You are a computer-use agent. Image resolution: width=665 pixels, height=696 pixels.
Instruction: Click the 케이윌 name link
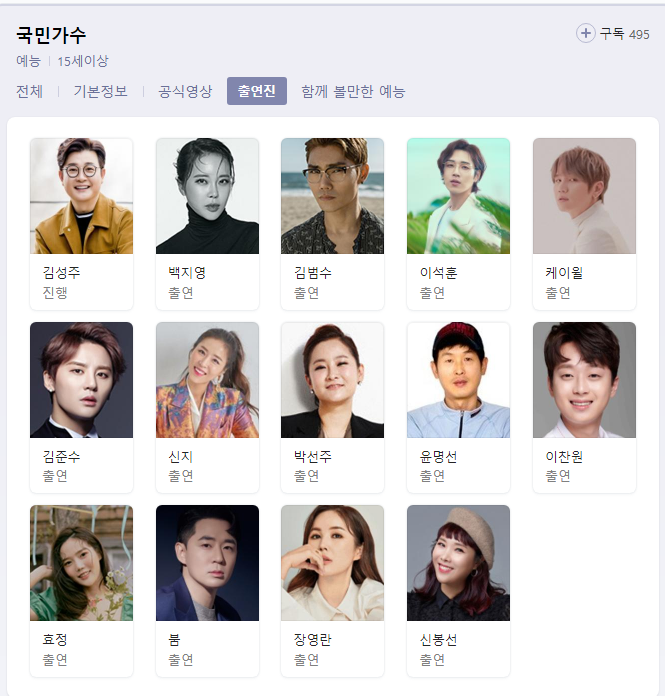(564, 273)
